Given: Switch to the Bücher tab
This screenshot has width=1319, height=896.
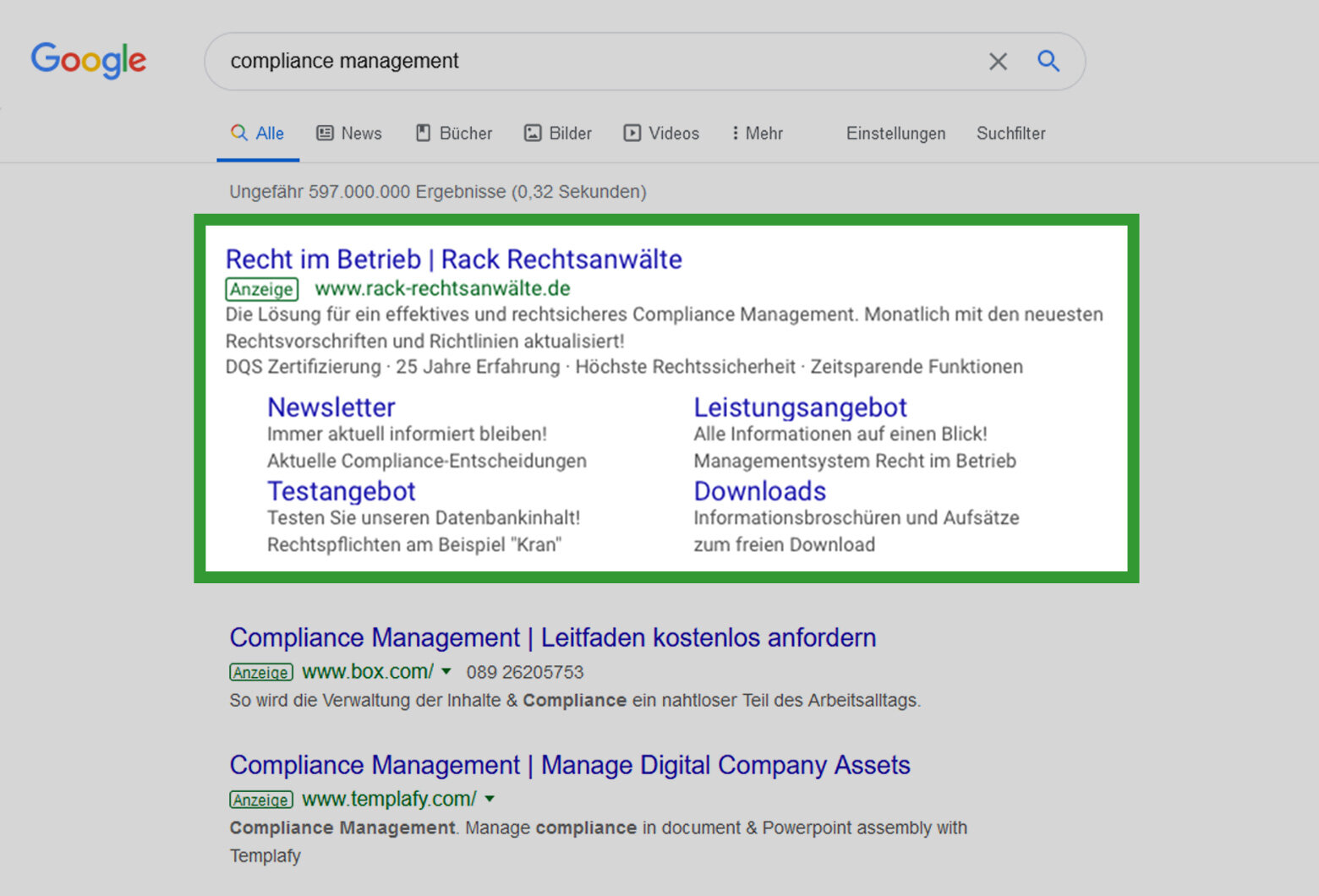Looking at the screenshot, I should click(x=454, y=134).
